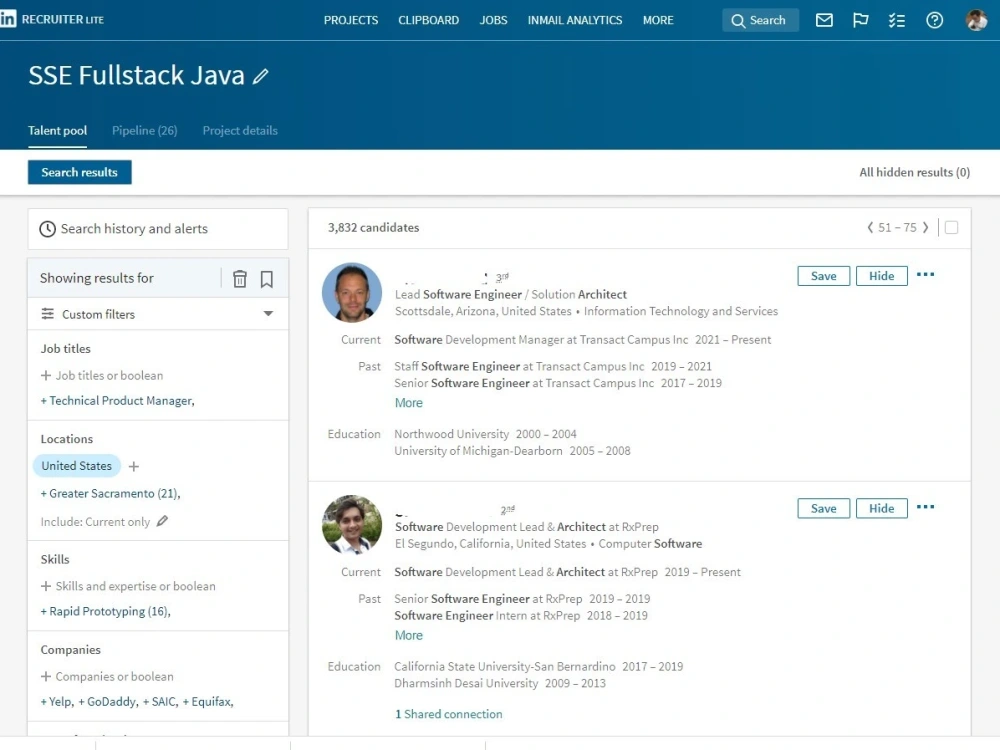The height and width of the screenshot is (750, 1000).
Task: Click the top Search field
Action: click(760, 20)
